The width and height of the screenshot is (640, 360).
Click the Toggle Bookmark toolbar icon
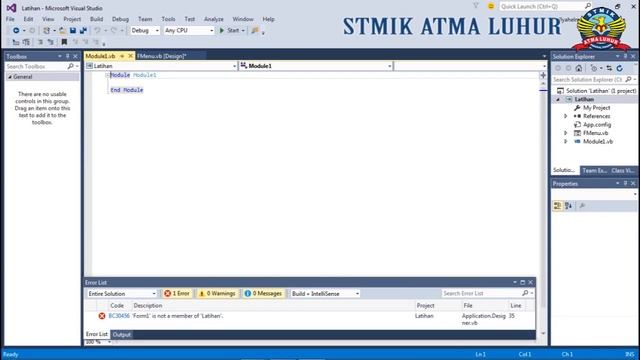[64, 42]
